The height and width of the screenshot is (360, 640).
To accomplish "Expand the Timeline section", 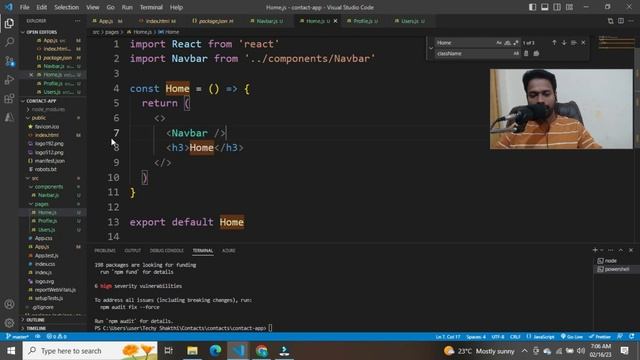I will point(36,328).
